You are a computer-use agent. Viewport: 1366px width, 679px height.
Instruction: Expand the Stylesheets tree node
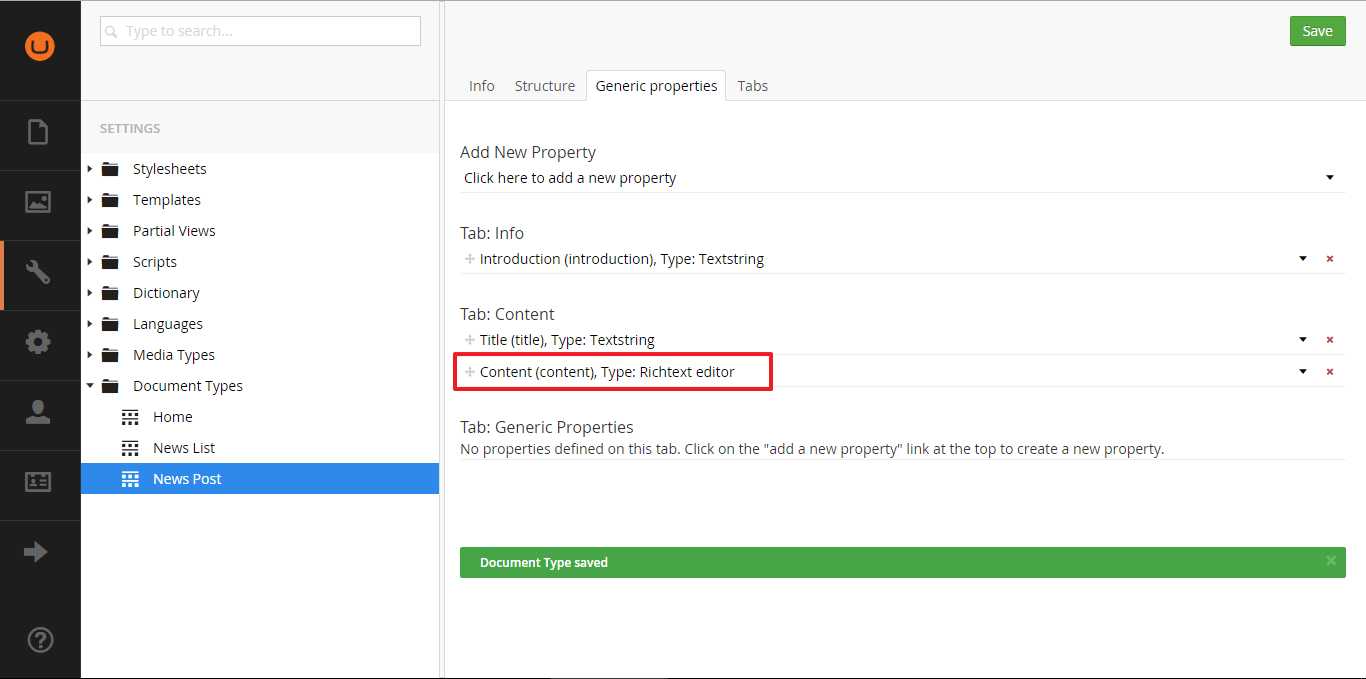coord(90,169)
